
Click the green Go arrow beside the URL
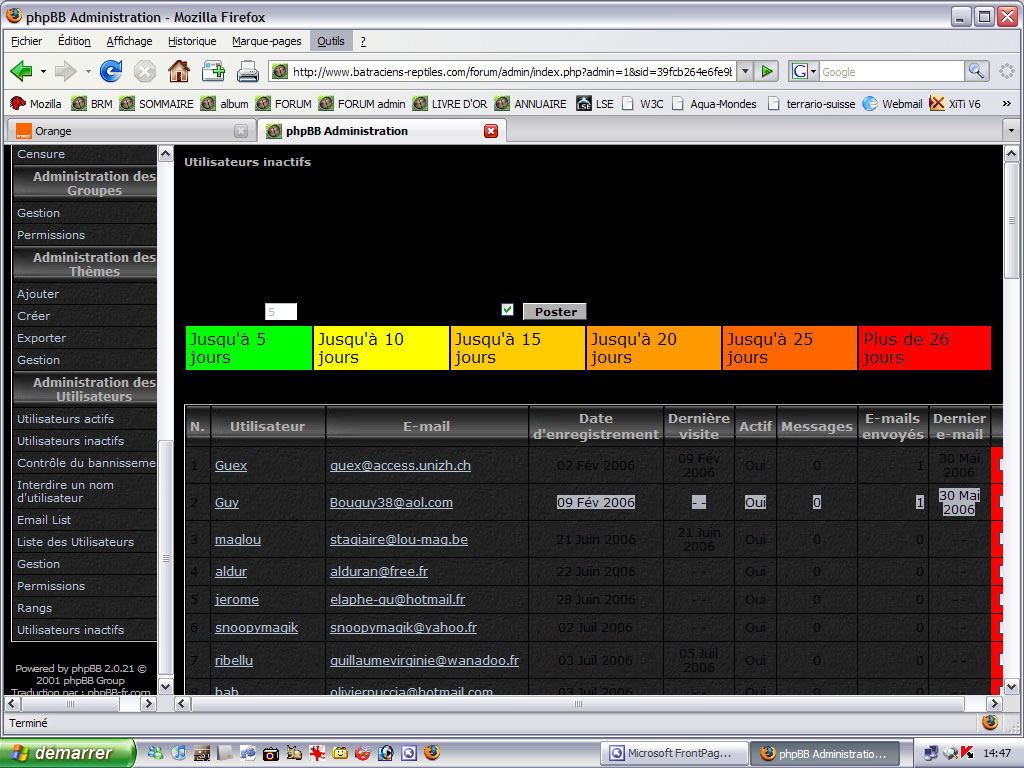click(767, 71)
